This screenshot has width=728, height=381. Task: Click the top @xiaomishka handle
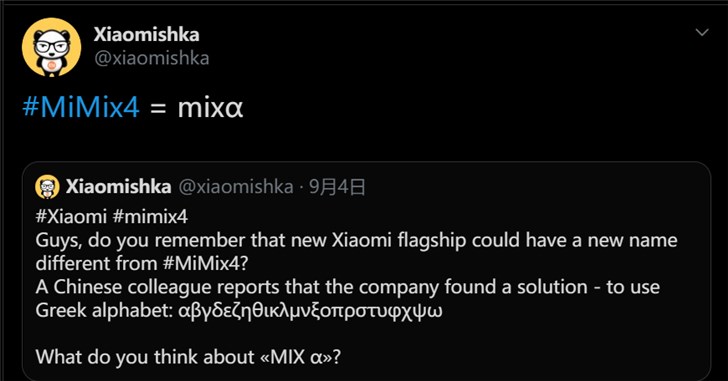pyautogui.click(x=151, y=58)
